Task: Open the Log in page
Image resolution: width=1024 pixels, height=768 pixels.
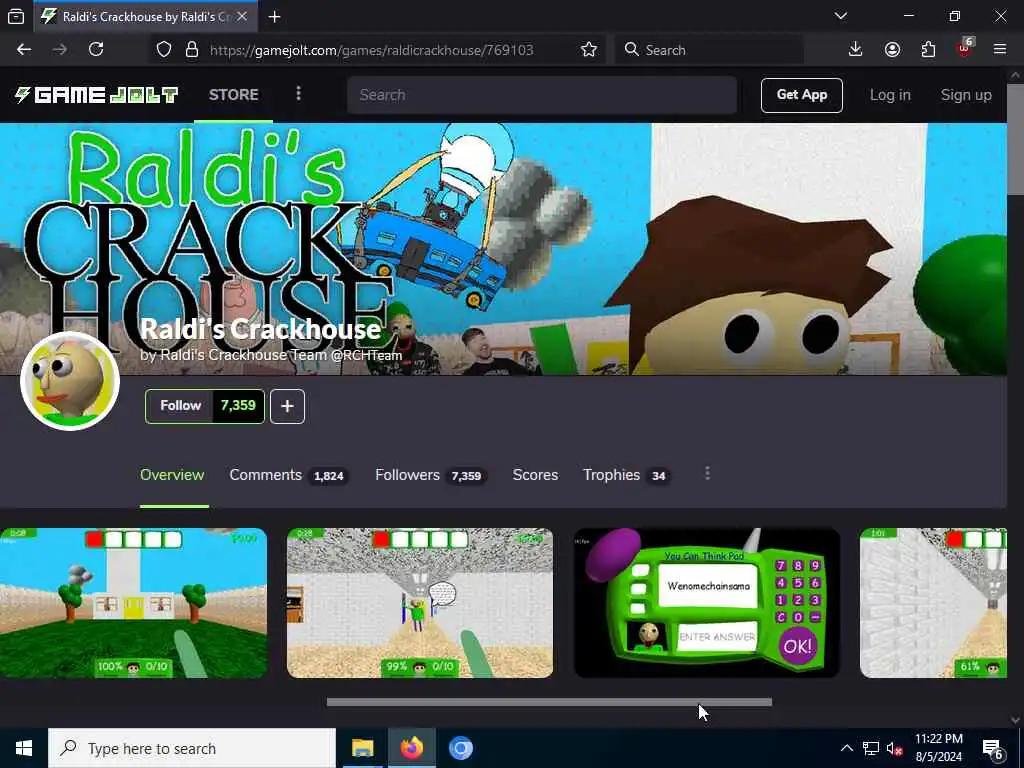Action: [x=889, y=95]
